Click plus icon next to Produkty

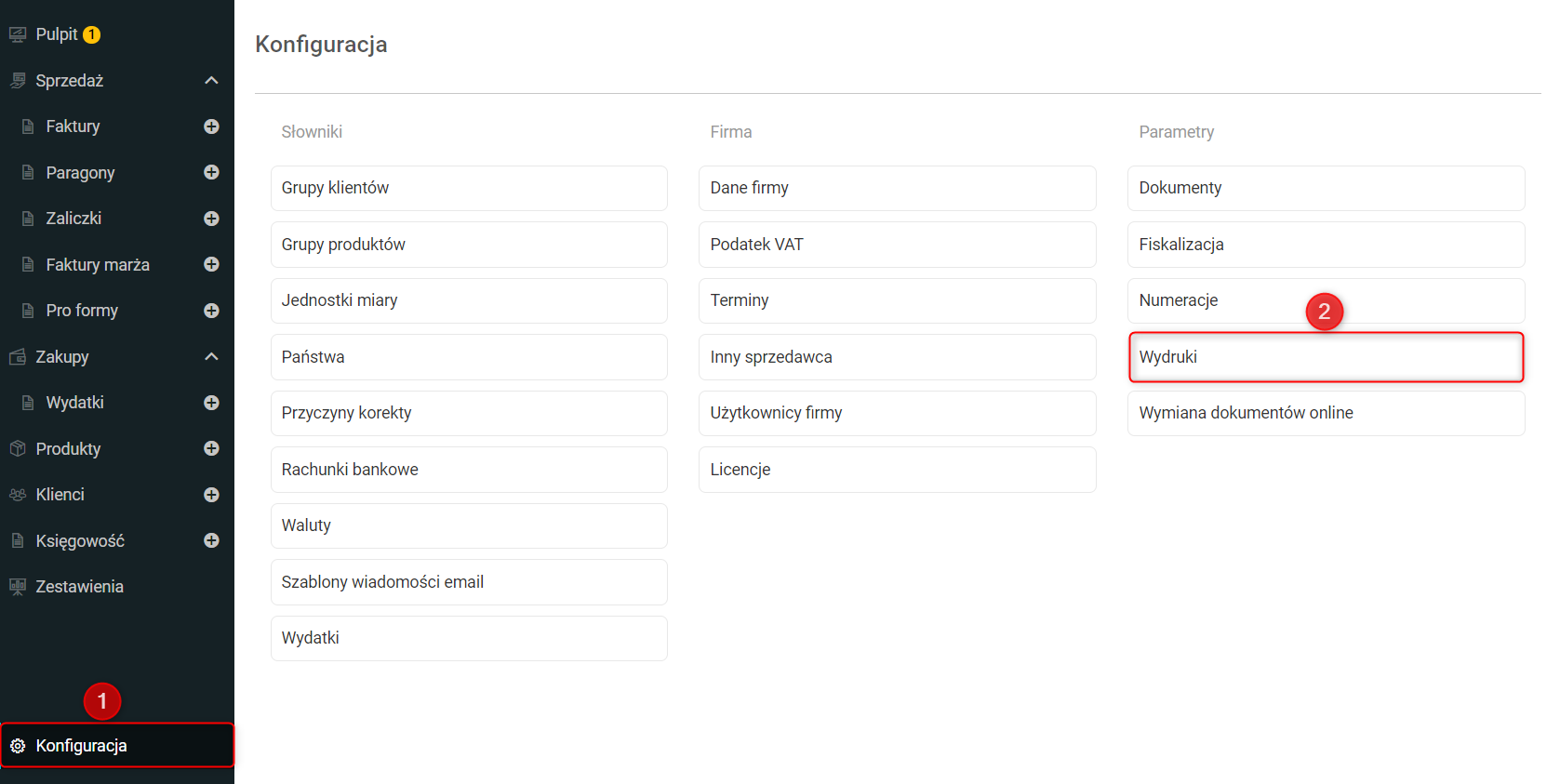tap(211, 448)
